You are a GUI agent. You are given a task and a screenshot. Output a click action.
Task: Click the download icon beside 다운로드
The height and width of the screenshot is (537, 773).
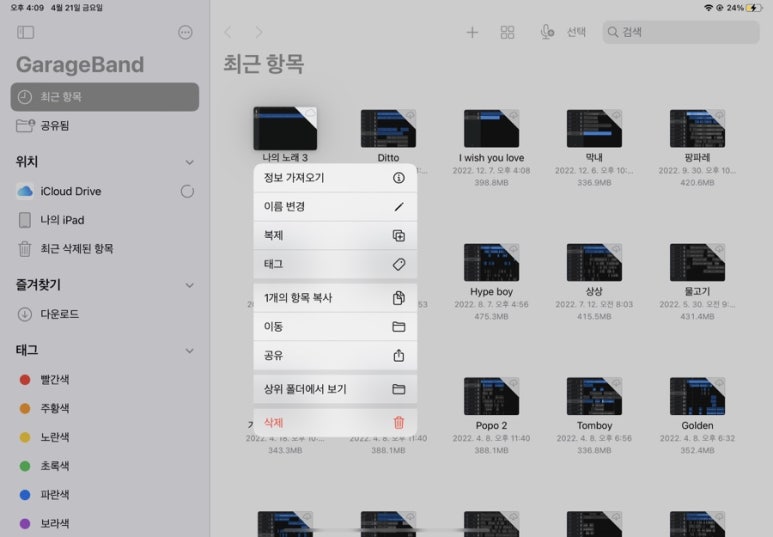25,314
